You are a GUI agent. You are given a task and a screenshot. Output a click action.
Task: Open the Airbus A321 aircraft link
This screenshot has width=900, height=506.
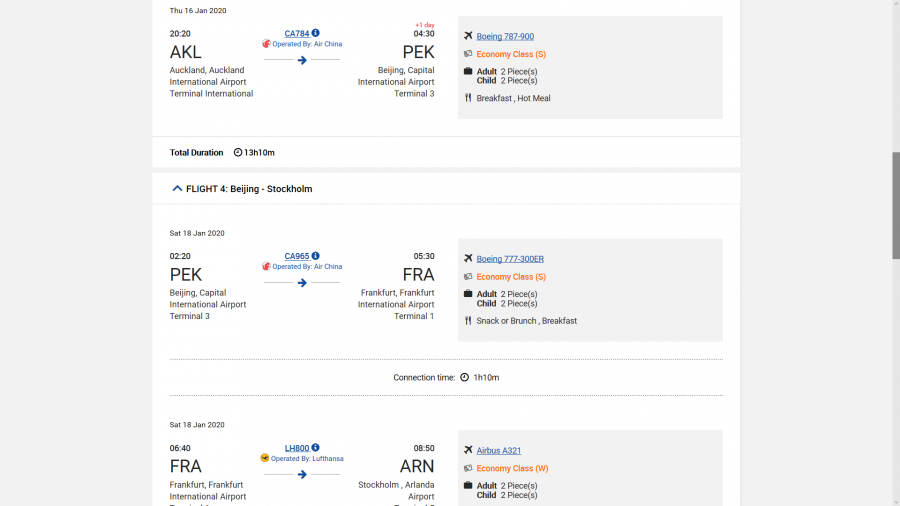499,451
